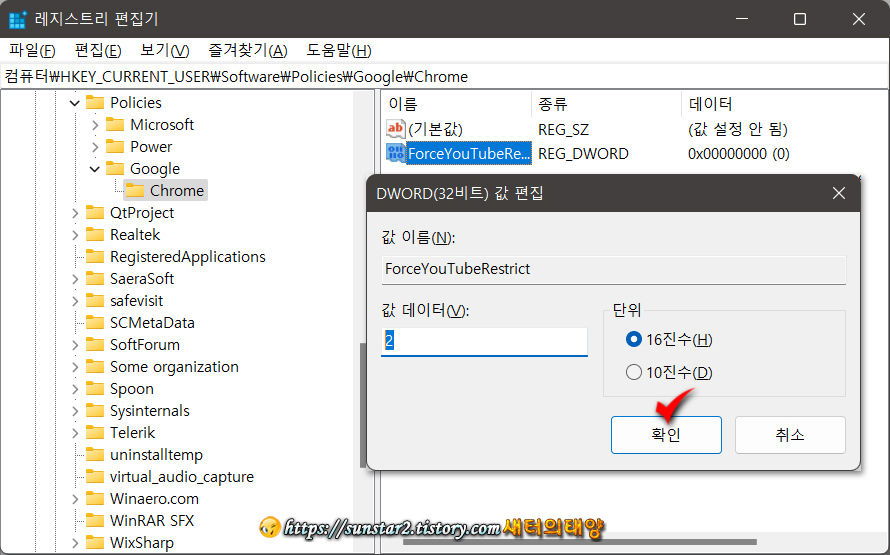Click the WixSharp folder icon
This screenshot has width=890, height=555.
coord(95,543)
